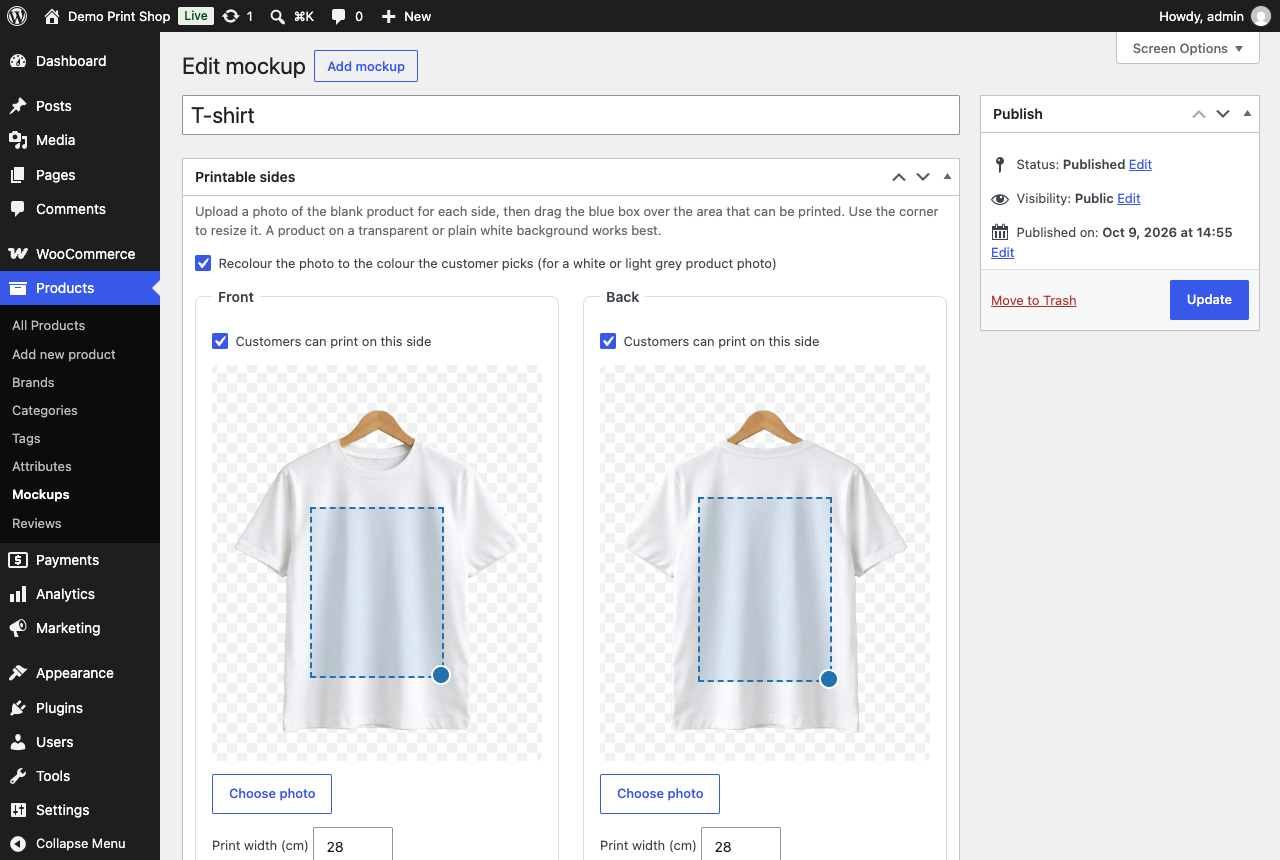Screen dimensions: 1280x860
Task: Click the comments bubble icon in admin bar
Action: pos(339,16)
